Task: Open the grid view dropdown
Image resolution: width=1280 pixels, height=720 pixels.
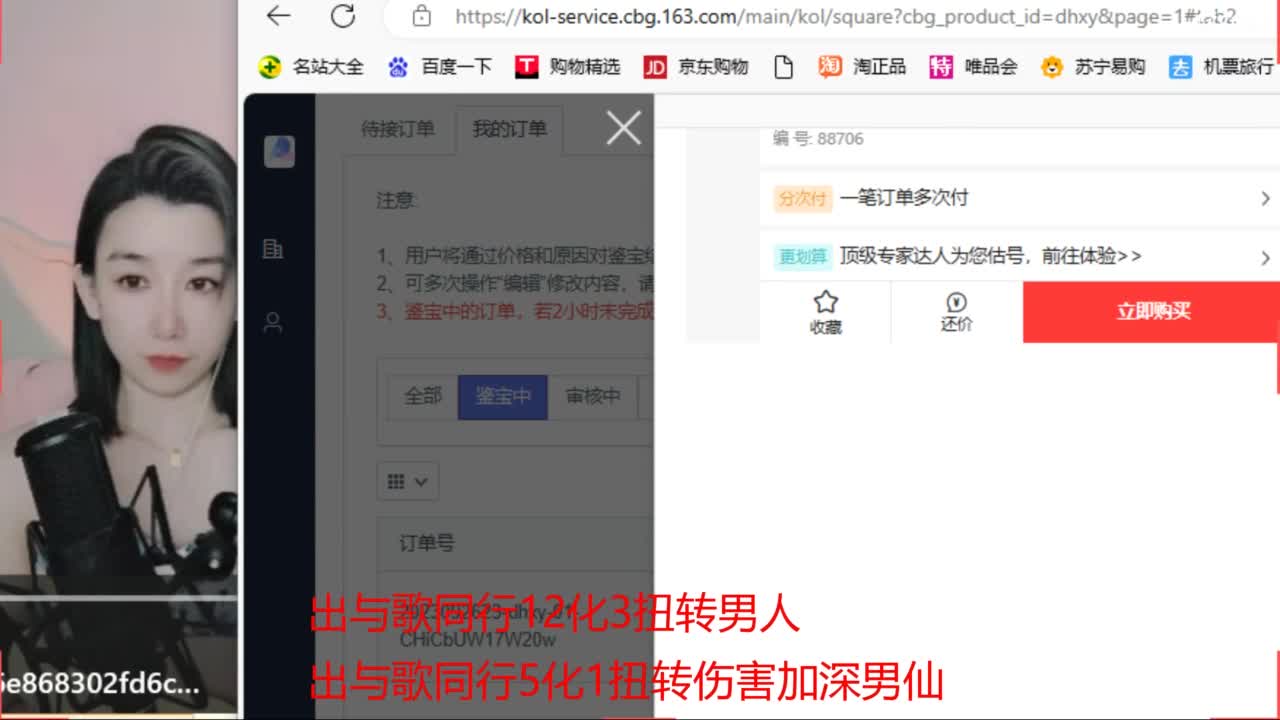Action: tap(408, 481)
